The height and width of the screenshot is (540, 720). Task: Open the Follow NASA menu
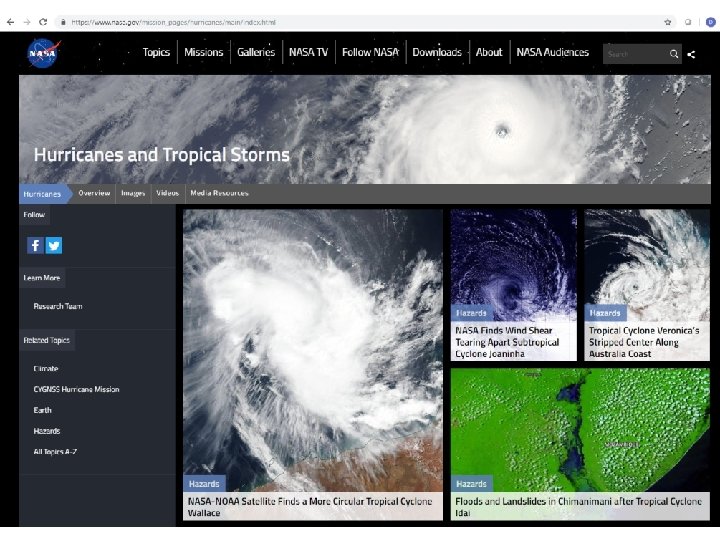click(370, 52)
